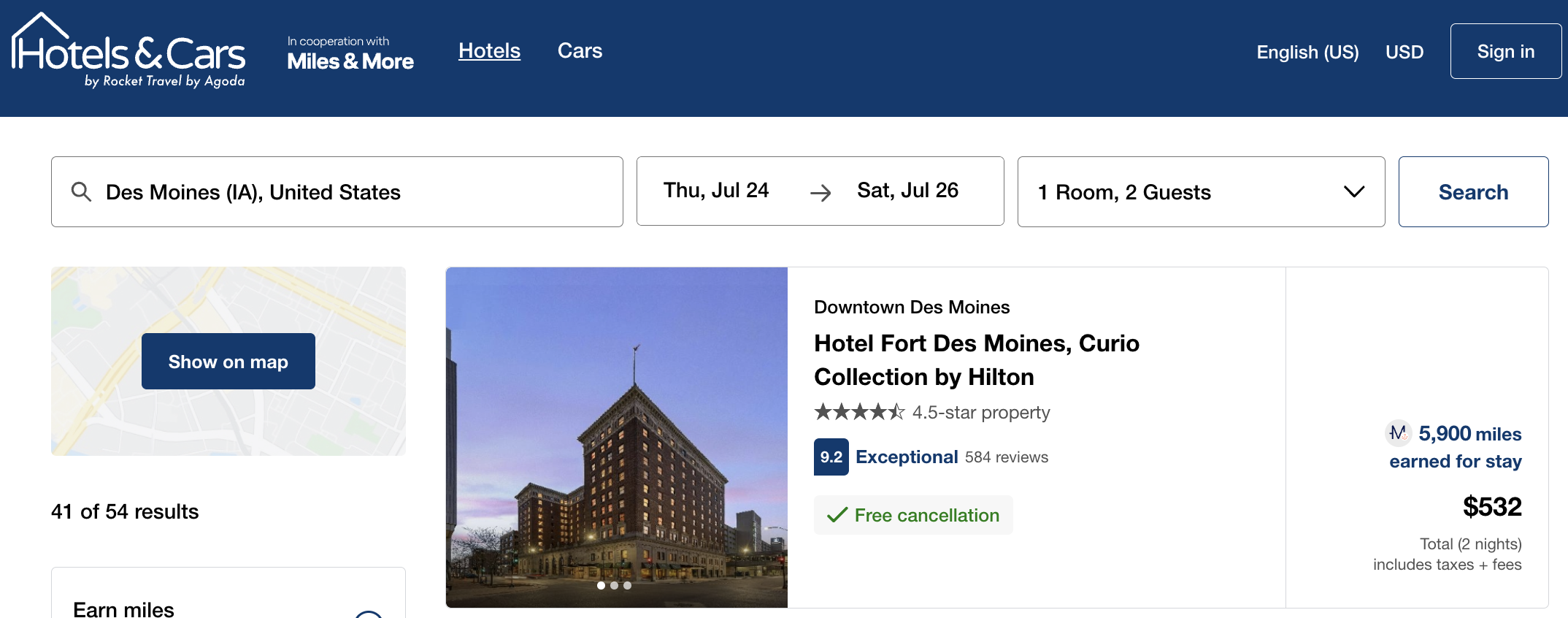Viewport: 1568px width, 618px height.
Task: Select the second hotel photo carousel dot
Action: 614,585
